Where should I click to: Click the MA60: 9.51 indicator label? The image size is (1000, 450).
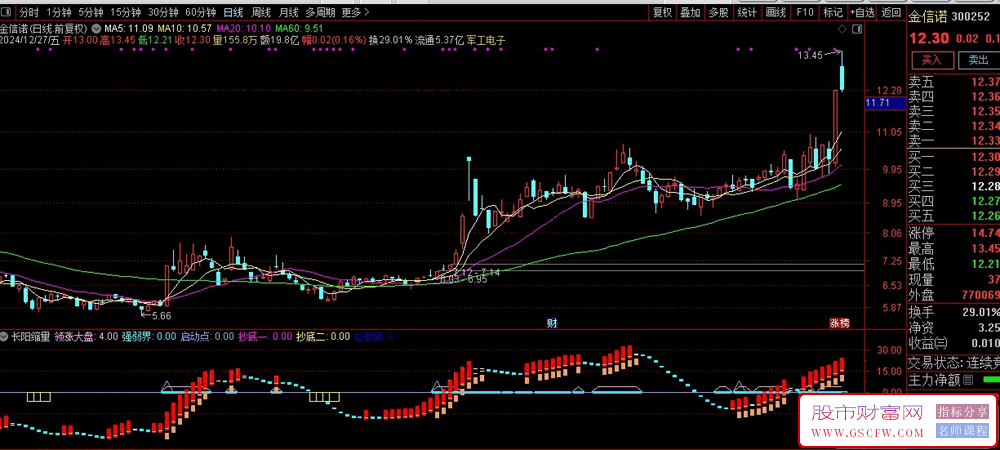pos(299,28)
